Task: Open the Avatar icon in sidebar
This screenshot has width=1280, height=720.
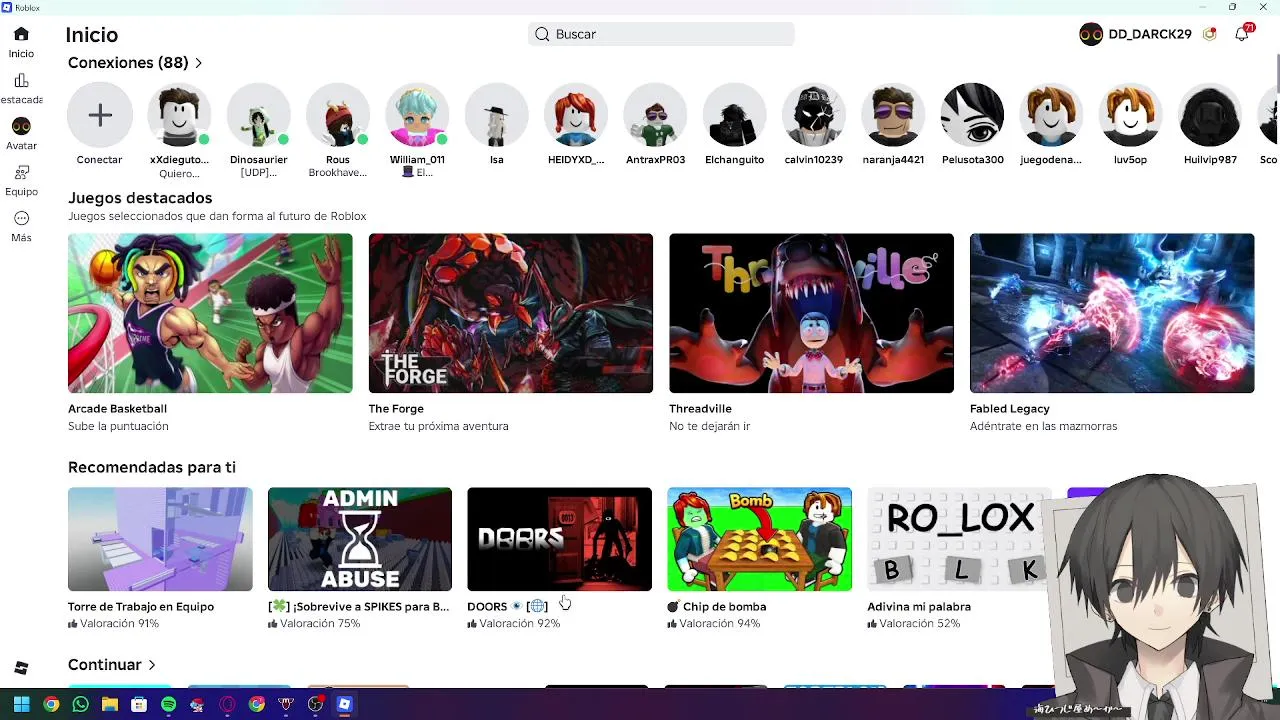Action: coord(21,126)
